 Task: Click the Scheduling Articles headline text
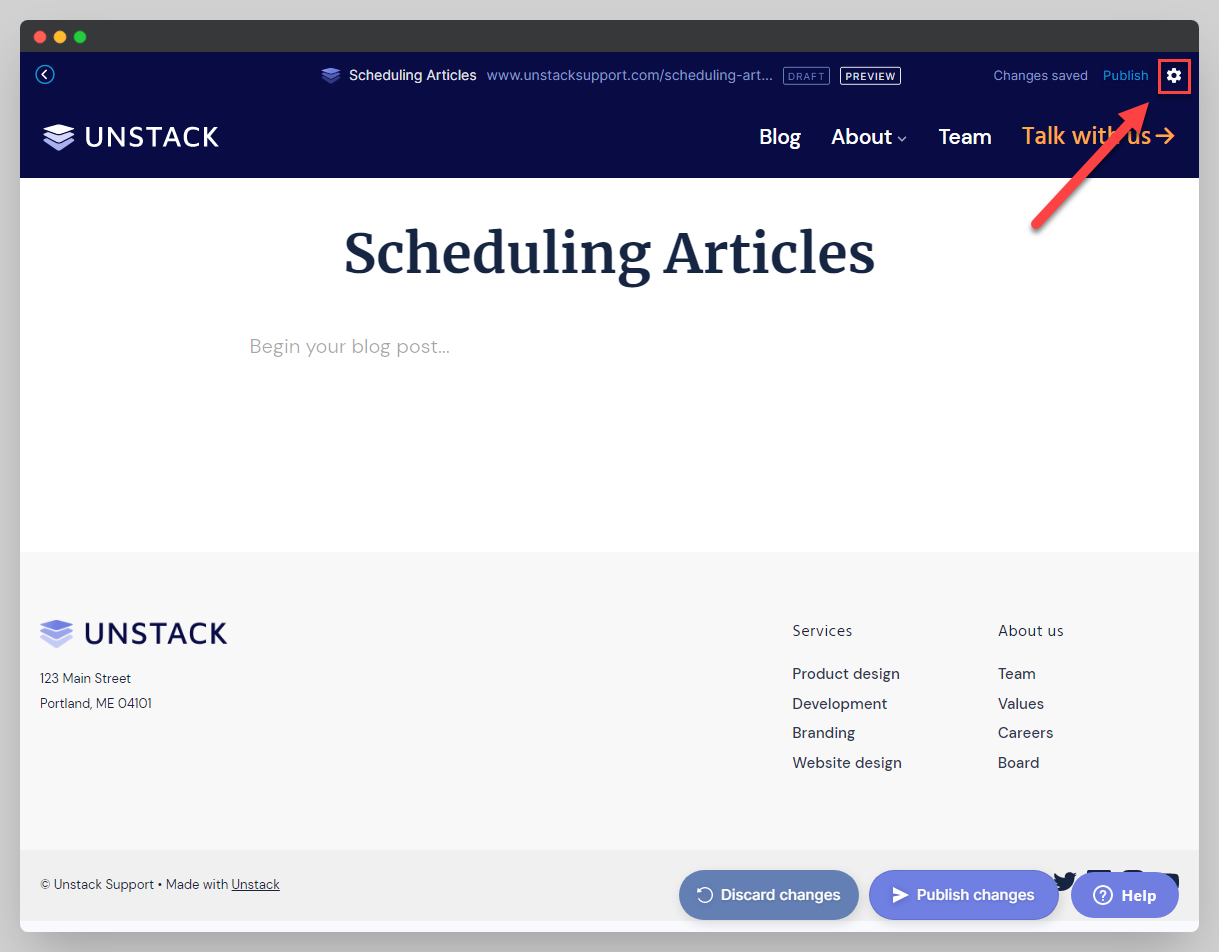click(x=609, y=254)
